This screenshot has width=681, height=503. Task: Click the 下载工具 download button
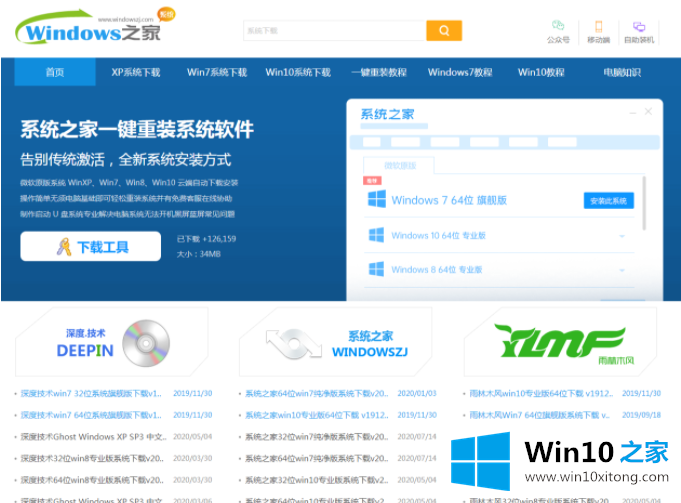[x=90, y=246]
